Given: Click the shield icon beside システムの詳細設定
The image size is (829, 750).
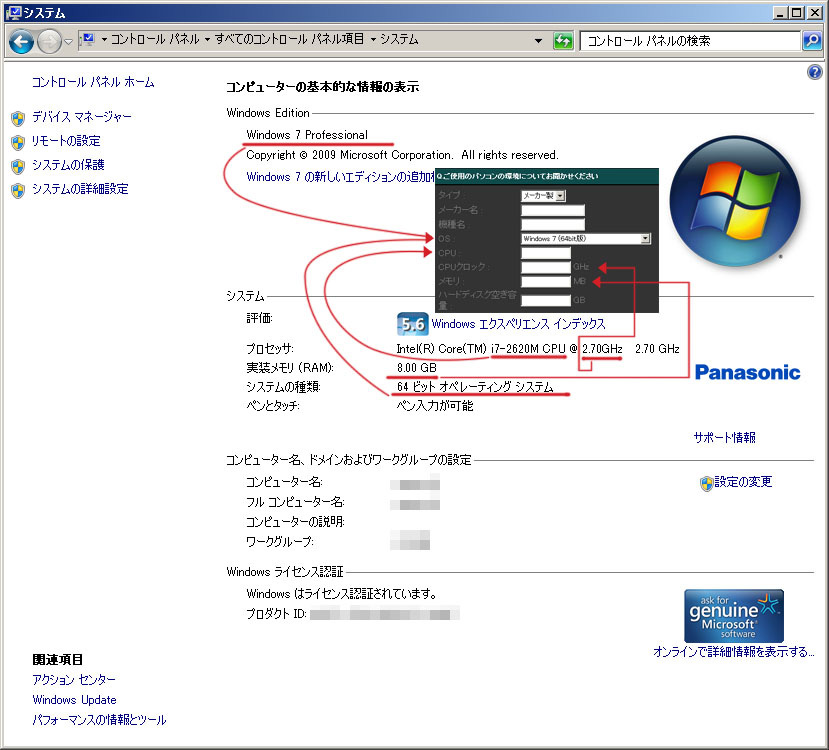Looking at the screenshot, I should pos(18,190).
